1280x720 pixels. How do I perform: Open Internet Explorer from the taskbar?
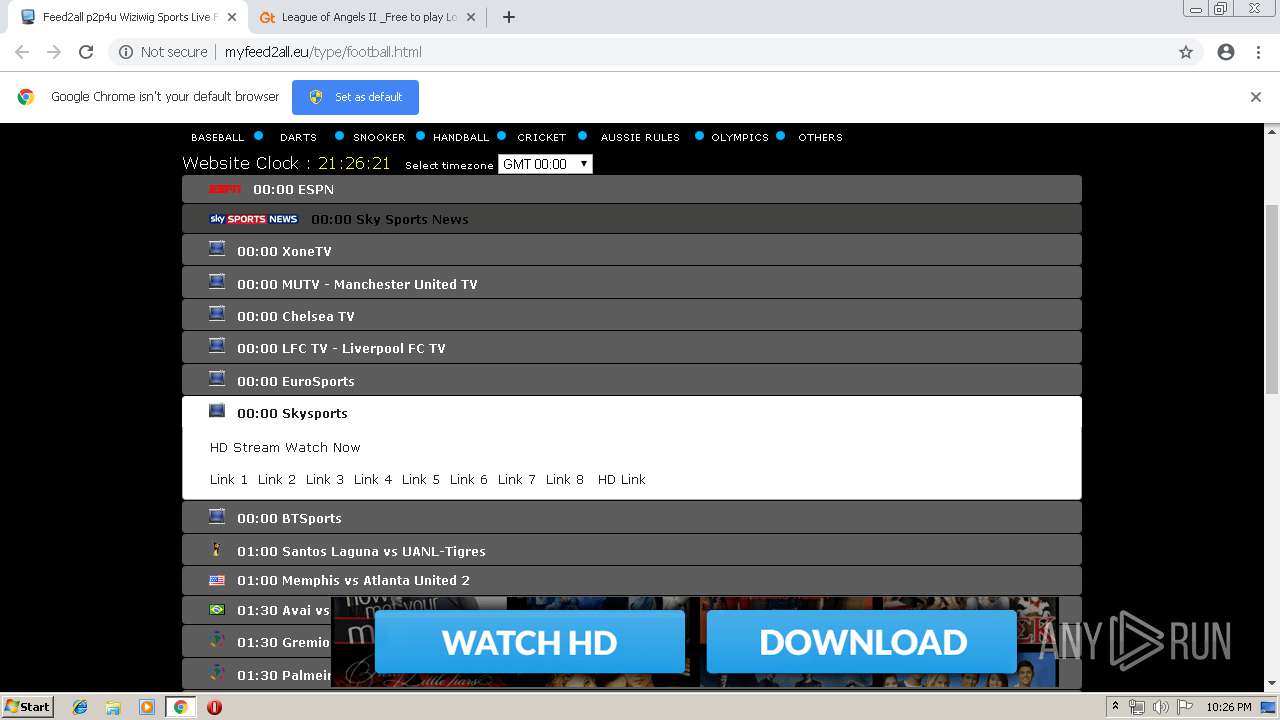coord(80,707)
